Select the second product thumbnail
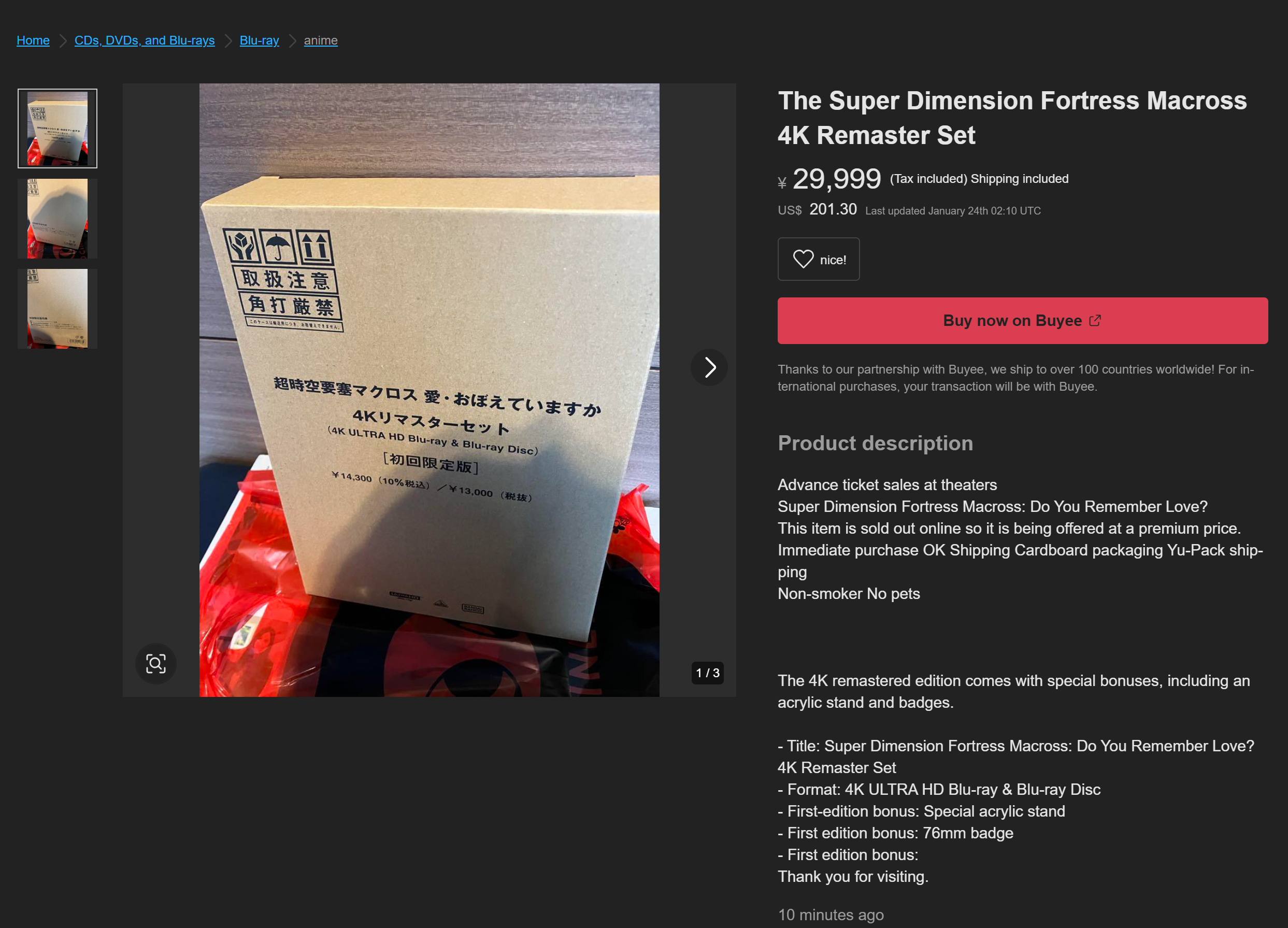 [x=58, y=219]
